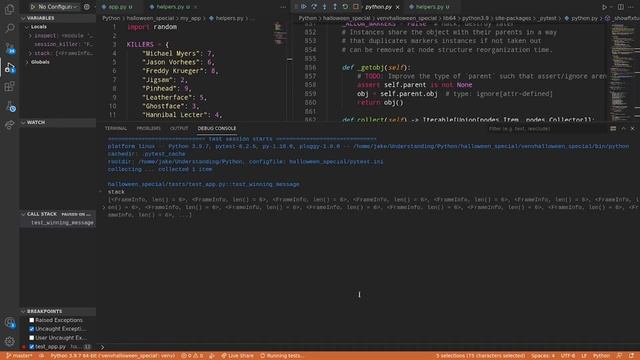Expand the stack variable
This screenshot has height=360, width=640.
coord(30,53)
